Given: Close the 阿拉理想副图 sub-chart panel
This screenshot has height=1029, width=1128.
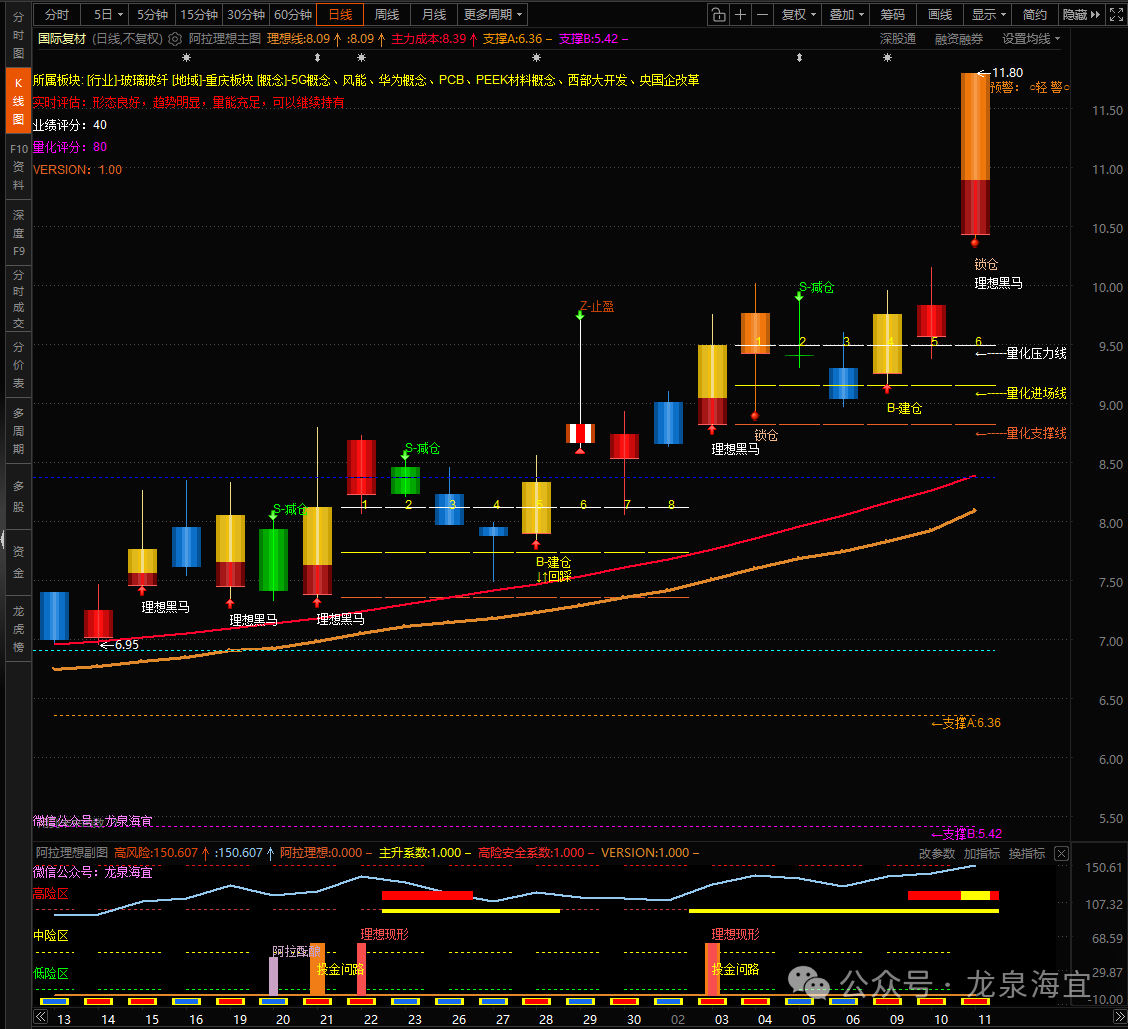Looking at the screenshot, I should pos(1061,854).
